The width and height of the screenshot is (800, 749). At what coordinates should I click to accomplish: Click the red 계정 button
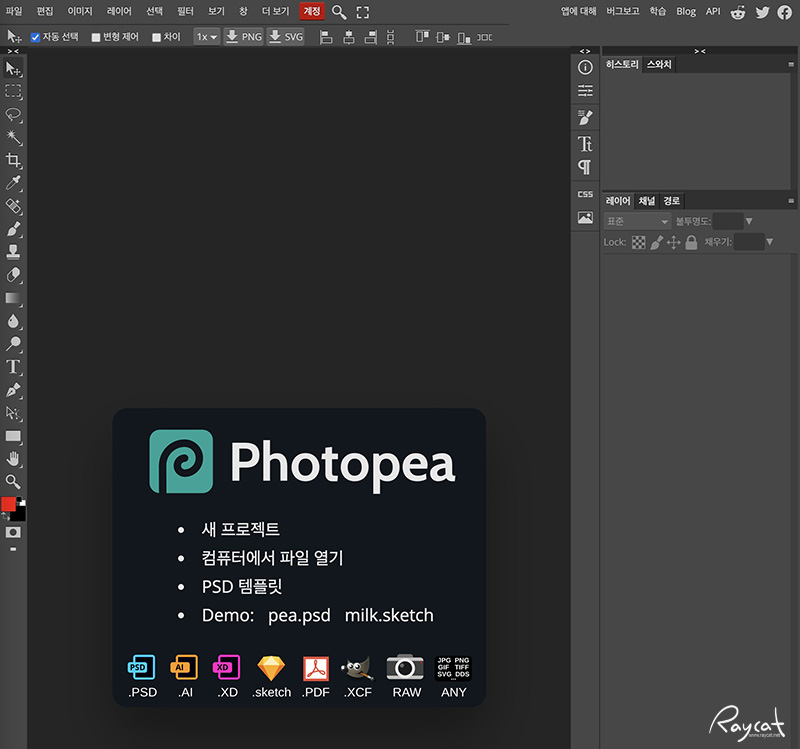[x=312, y=11]
